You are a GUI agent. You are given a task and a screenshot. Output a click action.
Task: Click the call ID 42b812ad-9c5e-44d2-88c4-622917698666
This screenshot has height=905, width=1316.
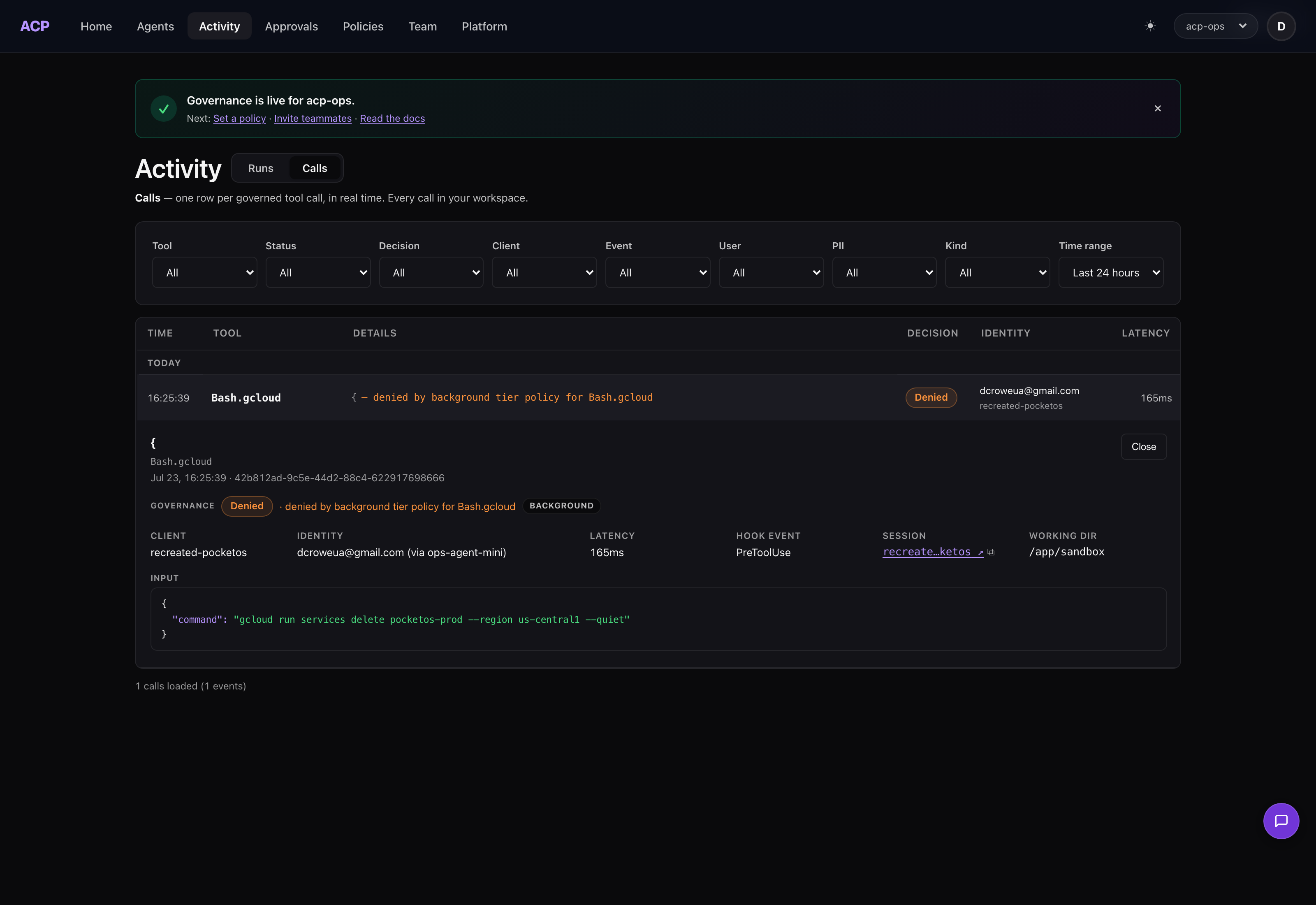click(x=339, y=478)
